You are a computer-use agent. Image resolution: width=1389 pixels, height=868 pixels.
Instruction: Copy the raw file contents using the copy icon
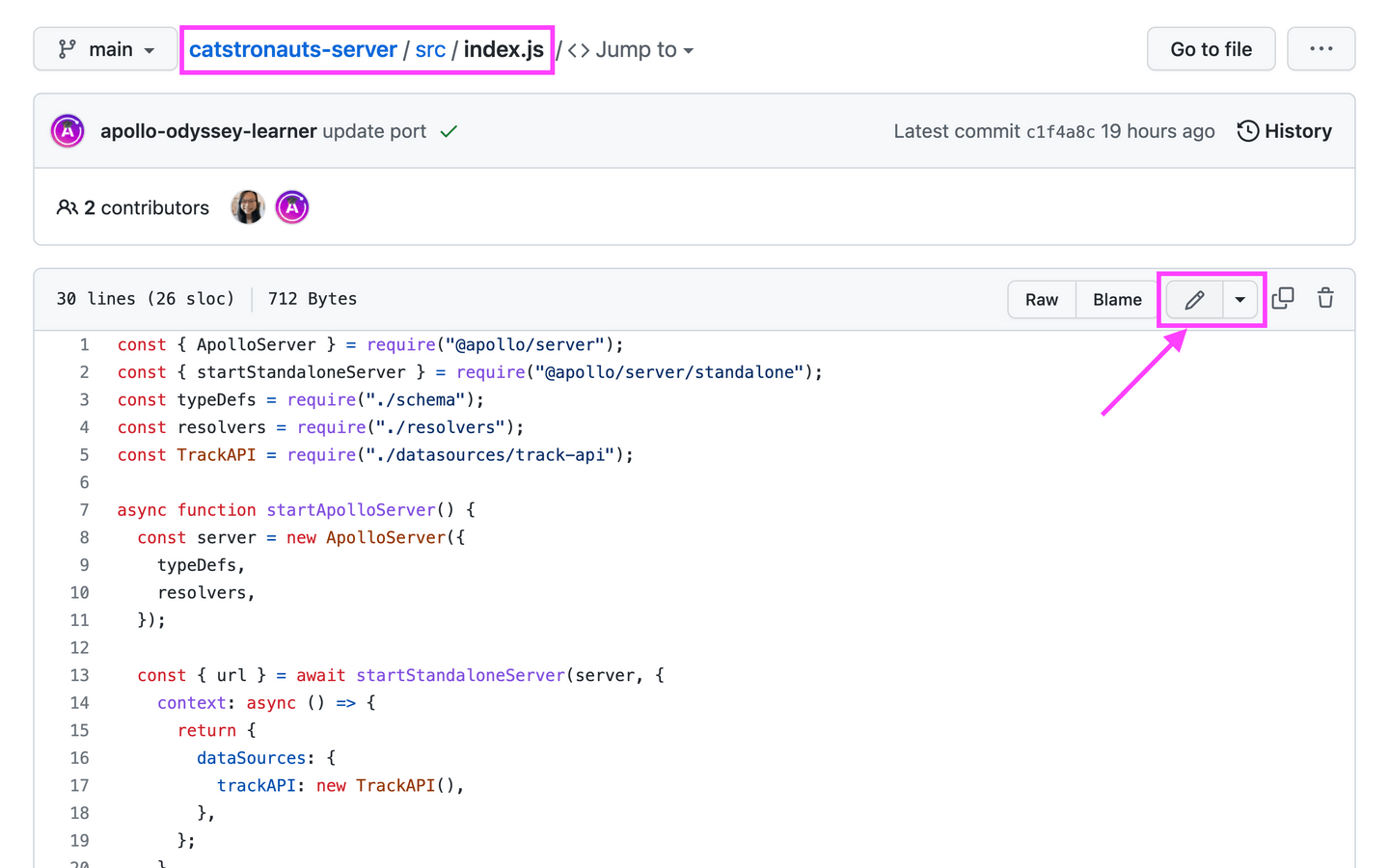point(1283,299)
